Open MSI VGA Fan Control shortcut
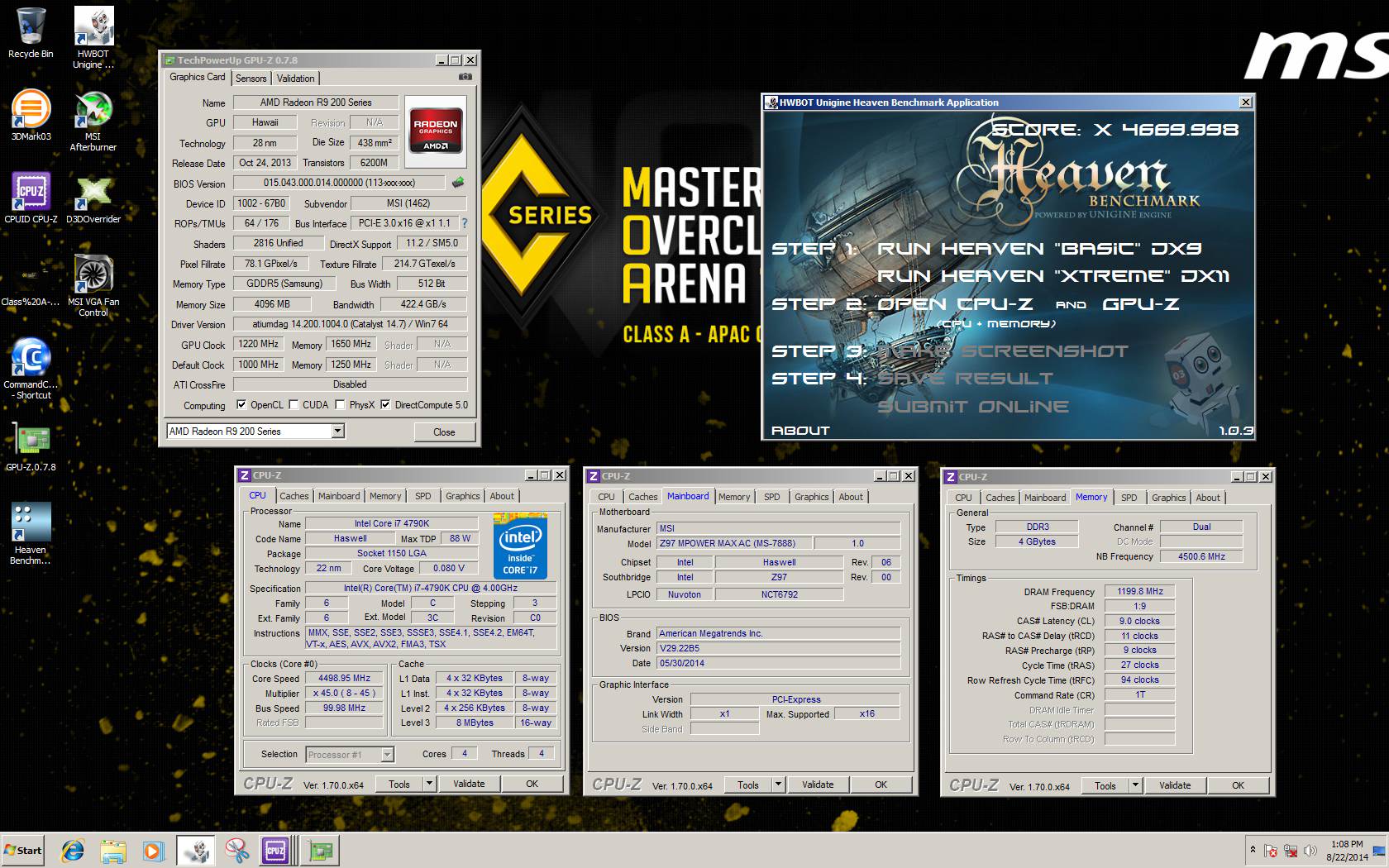 (93, 286)
